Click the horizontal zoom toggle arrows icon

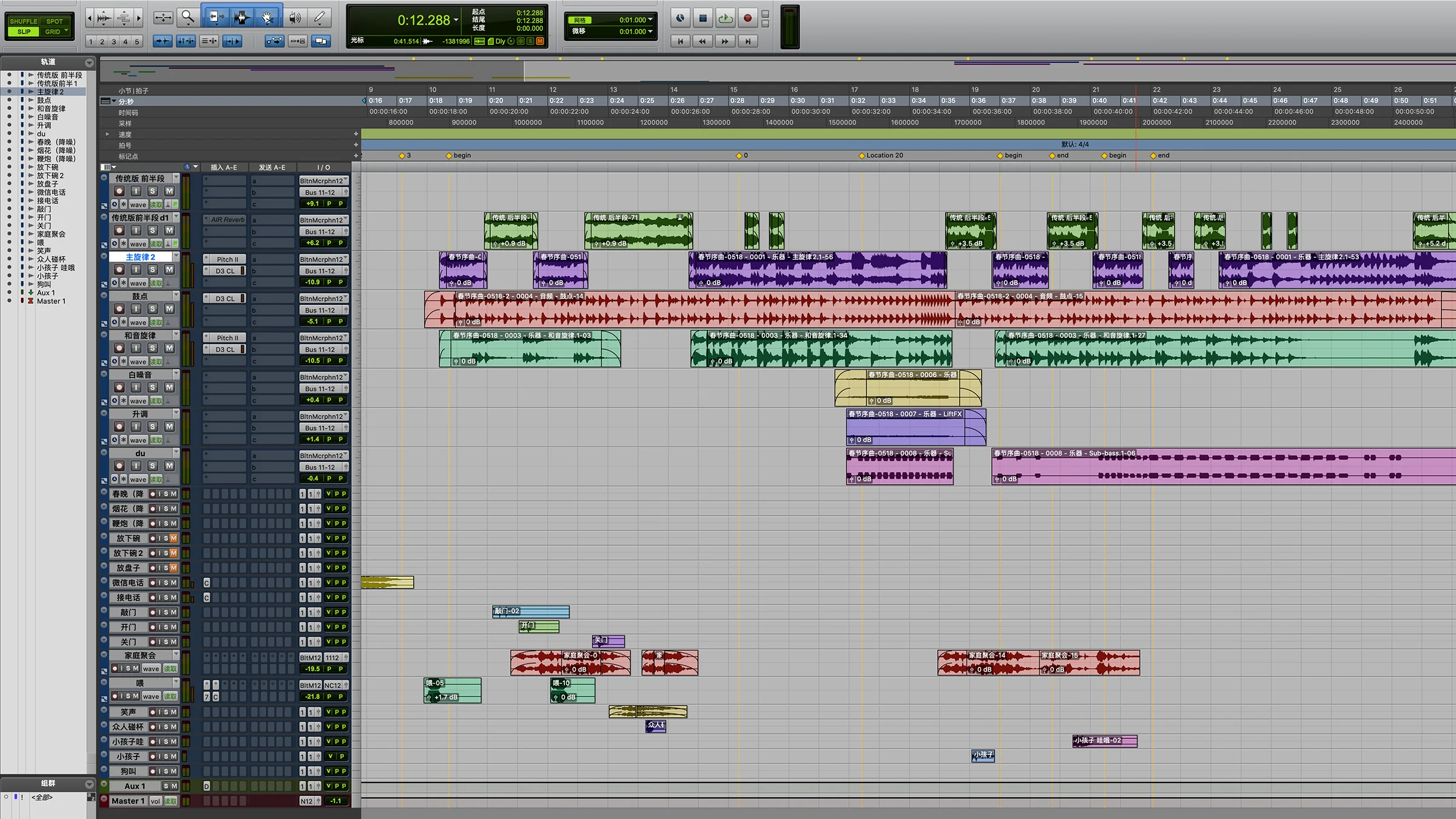[x=163, y=18]
